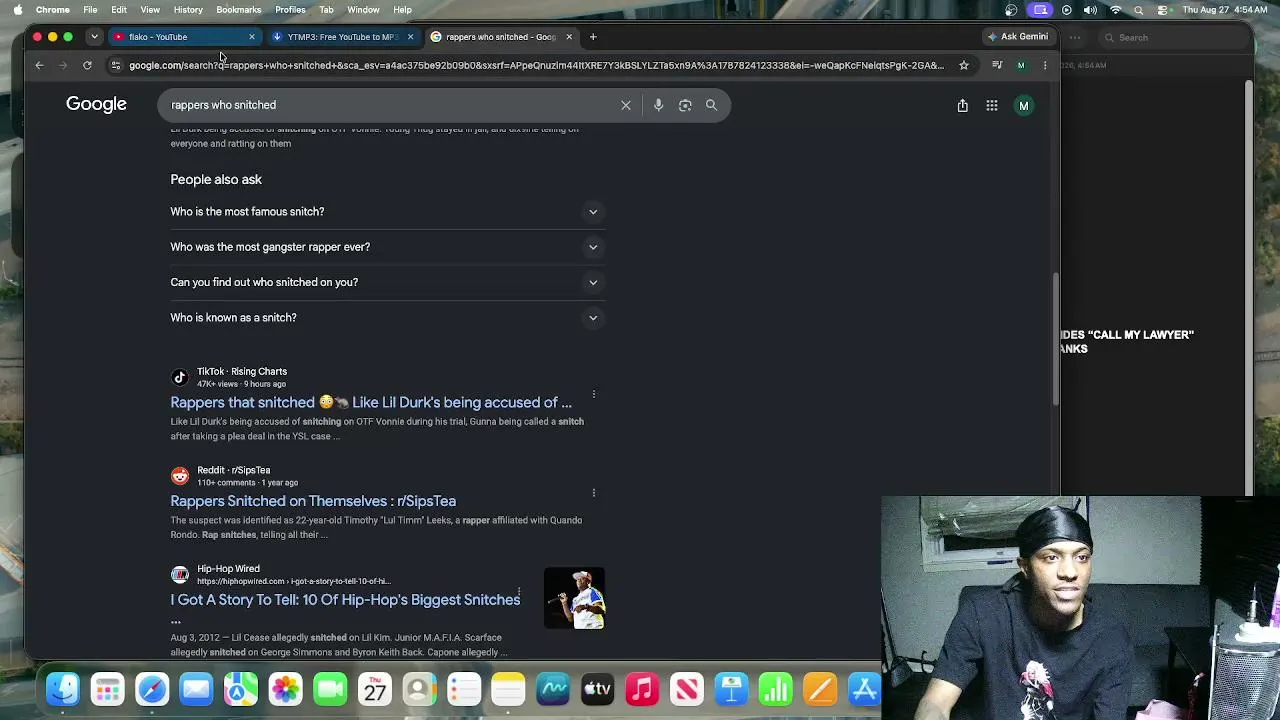Screen dimensions: 1280x720
Task: Click the Hip-Hop Wired result thumbnail
Action: click(x=574, y=598)
